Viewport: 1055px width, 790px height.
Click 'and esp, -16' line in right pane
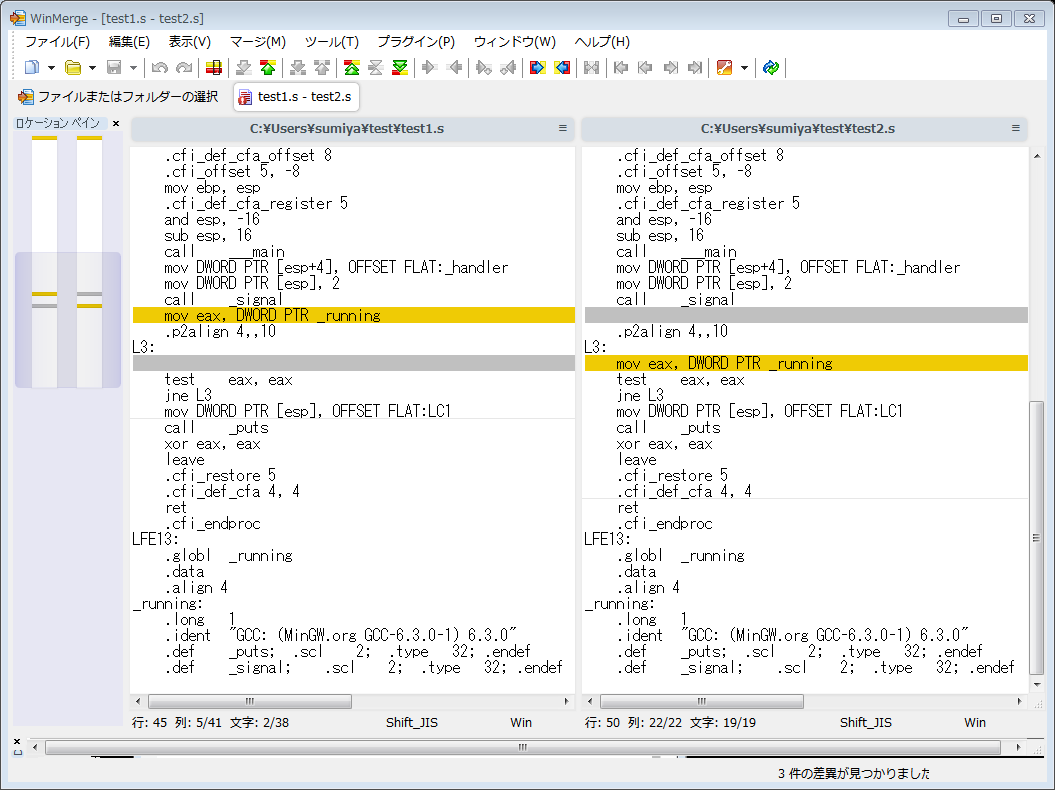[664, 219]
